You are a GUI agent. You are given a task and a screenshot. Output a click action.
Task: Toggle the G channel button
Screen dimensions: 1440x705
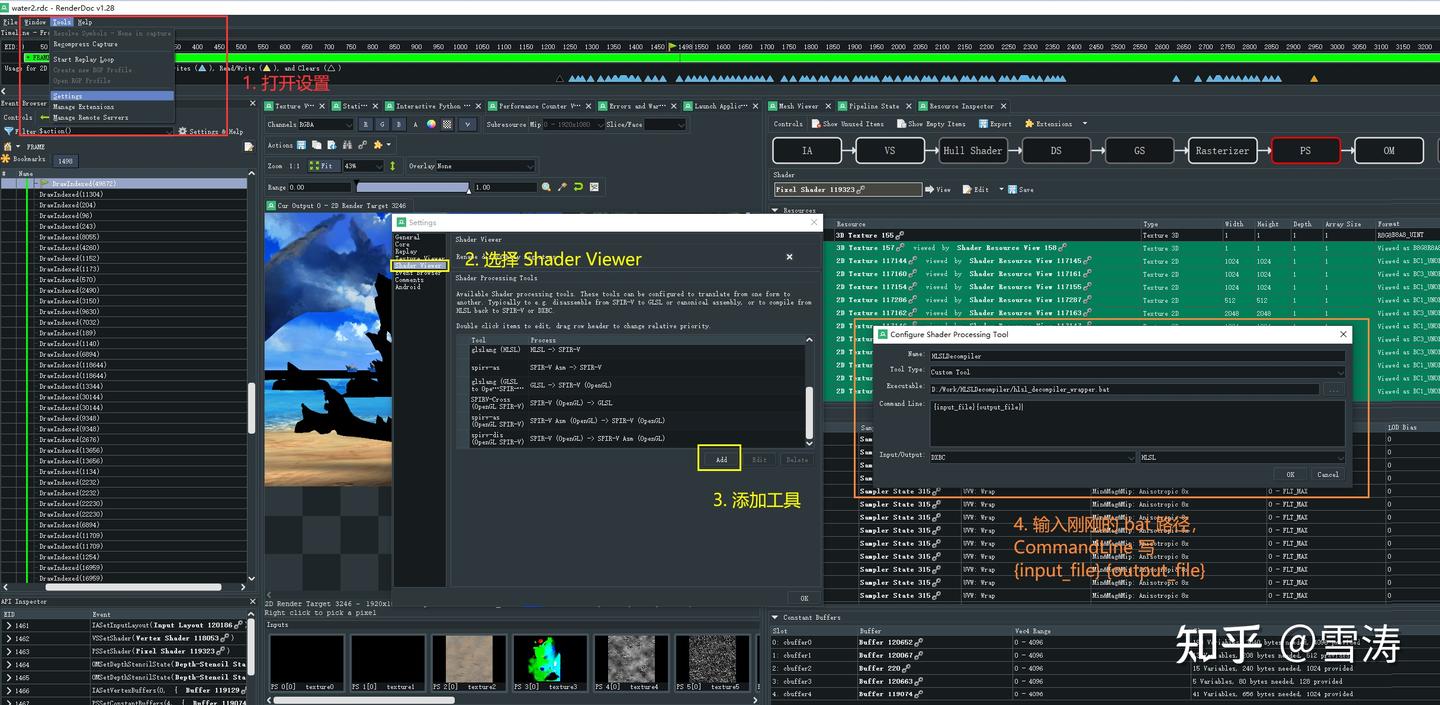(382, 124)
